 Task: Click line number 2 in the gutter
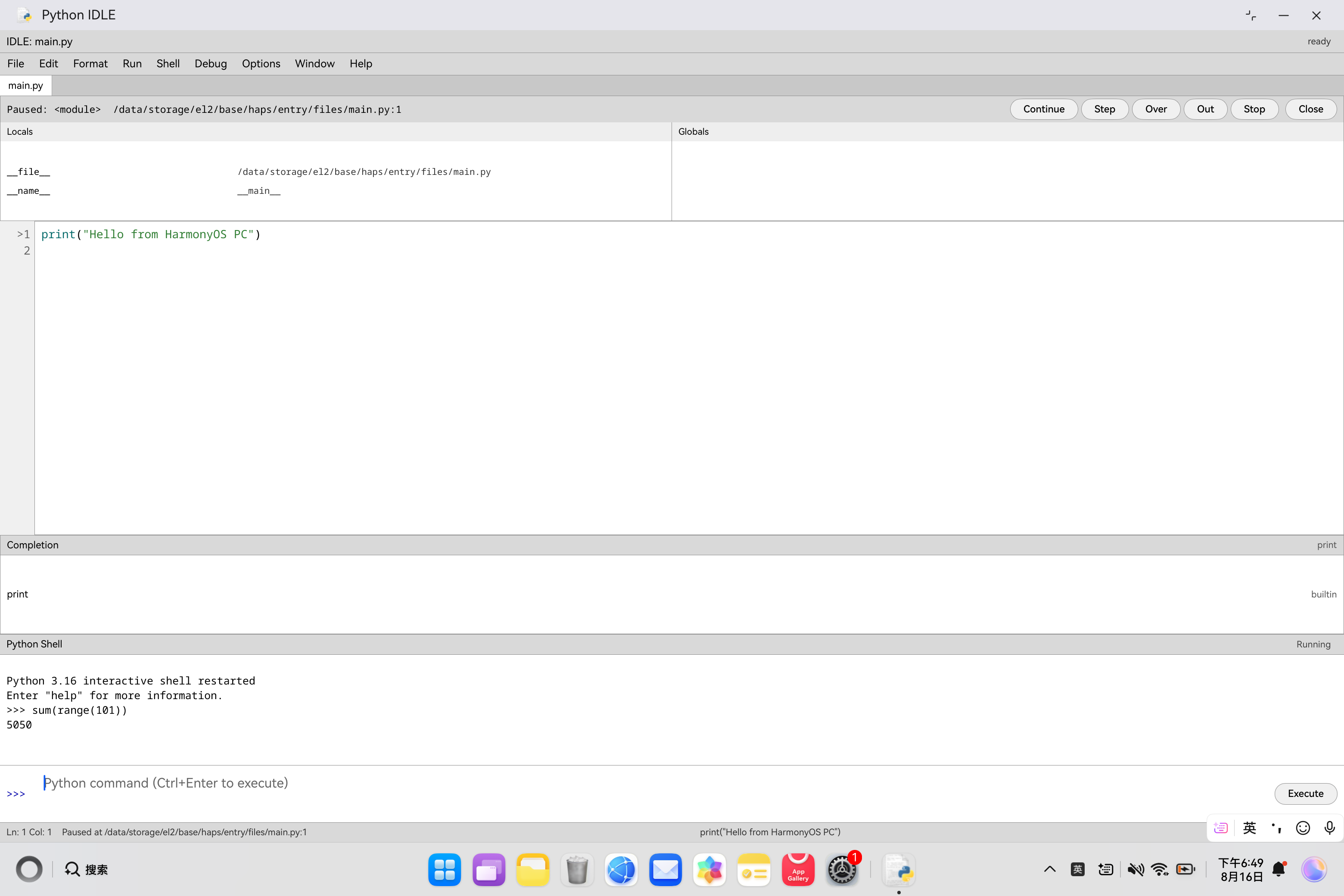tap(26, 250)
